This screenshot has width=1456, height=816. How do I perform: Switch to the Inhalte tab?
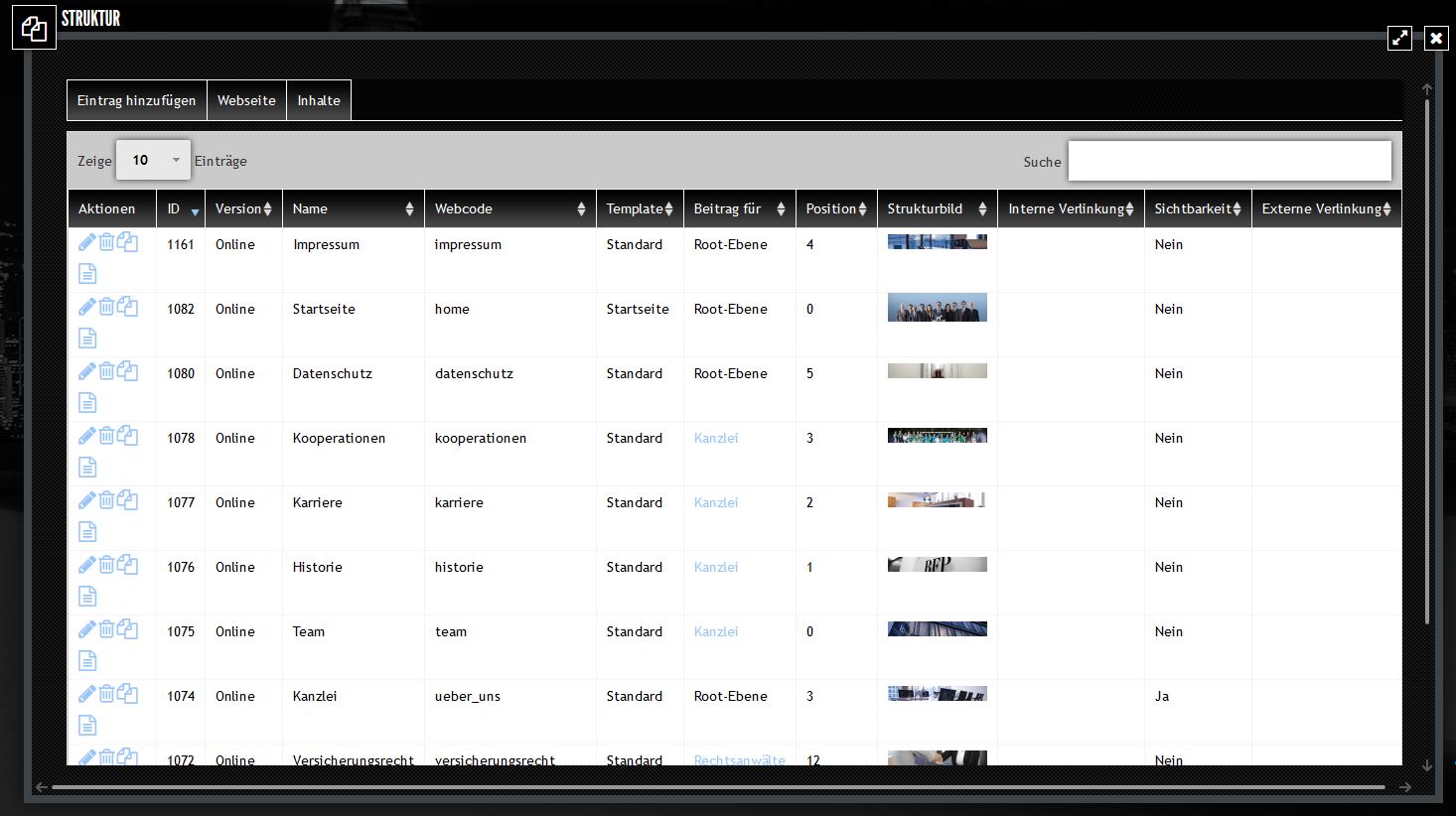coord(319,100)
